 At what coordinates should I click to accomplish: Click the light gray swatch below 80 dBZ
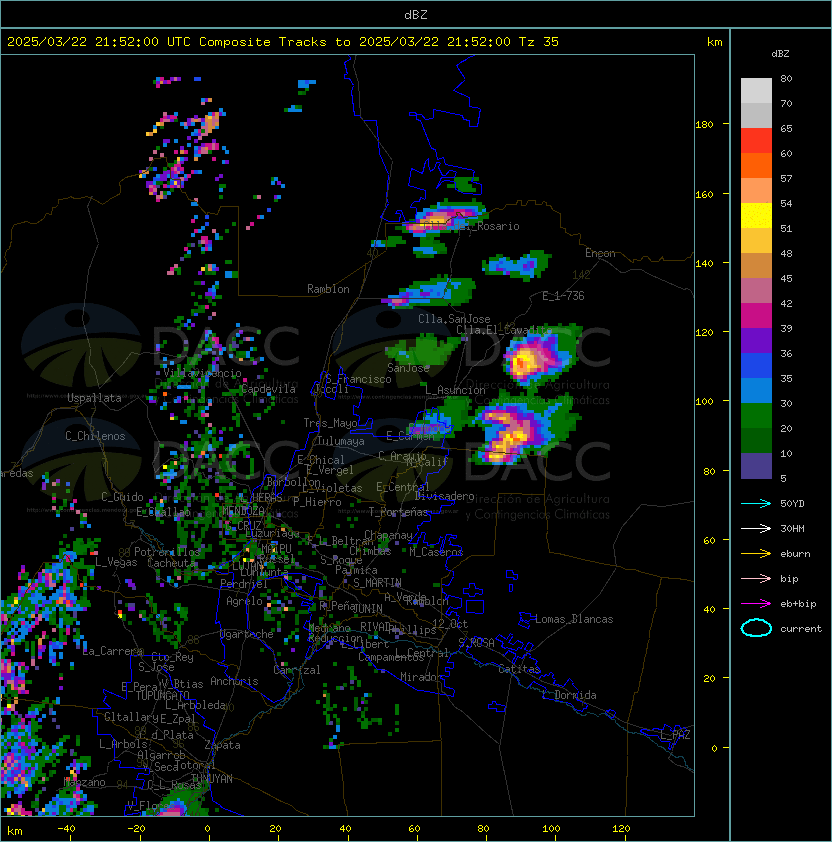tap(756, 91)
